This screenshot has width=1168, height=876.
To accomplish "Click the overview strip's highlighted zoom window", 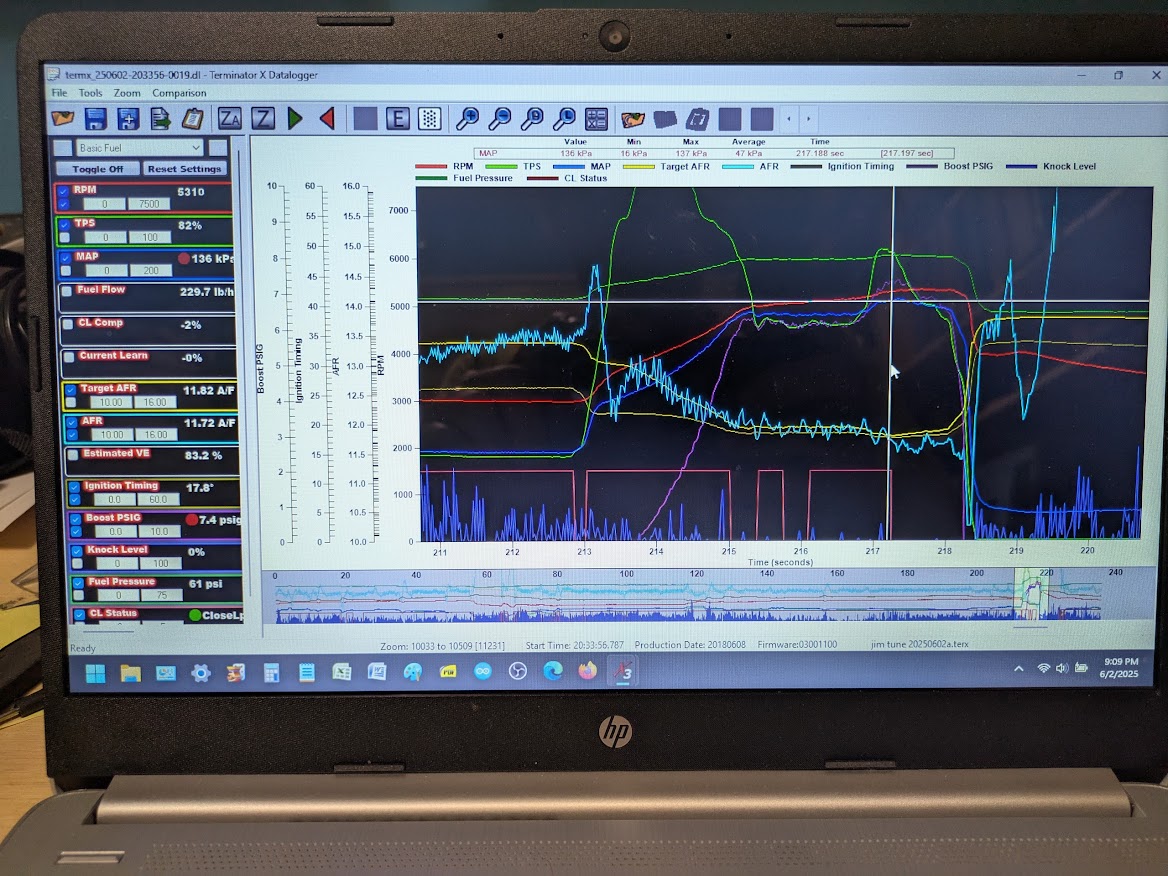I will [x=1031, y=596].
